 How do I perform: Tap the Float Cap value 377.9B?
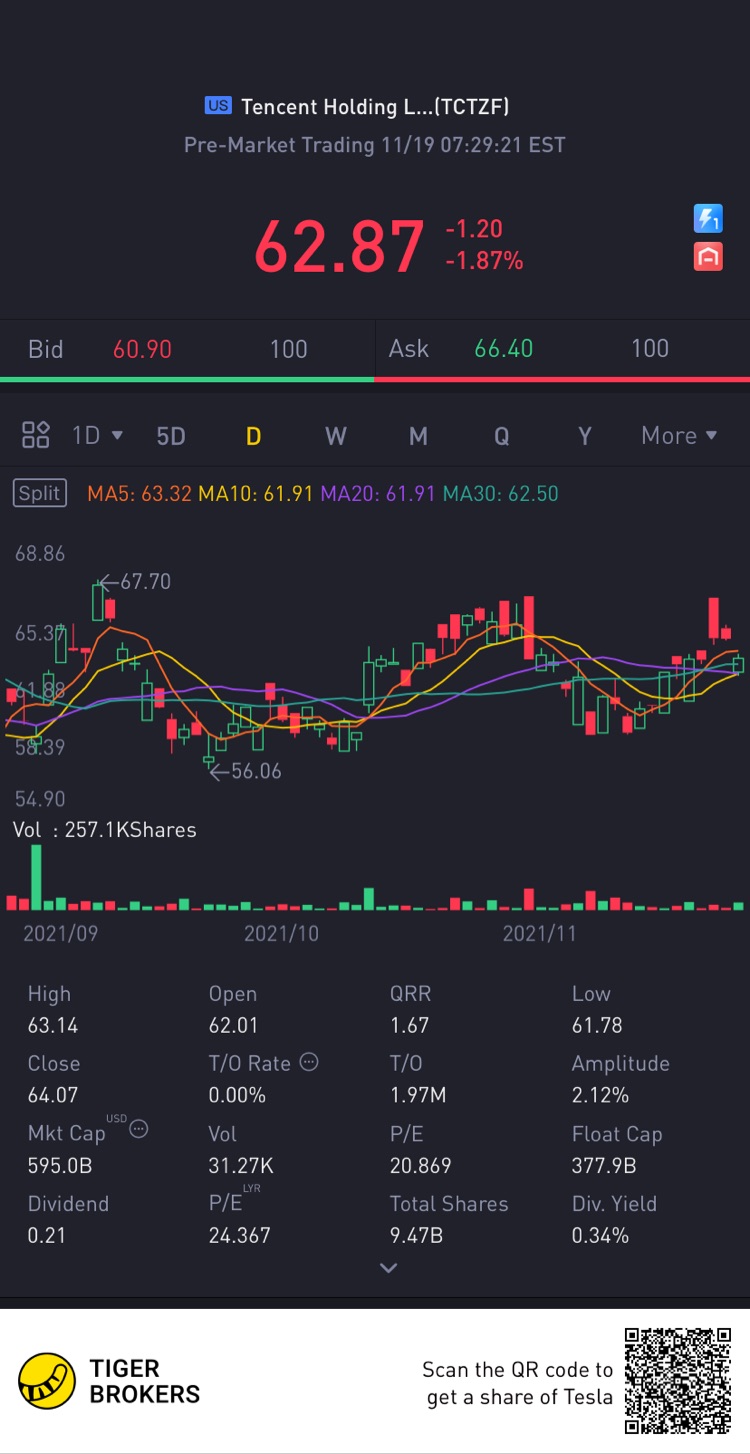click(604, 1165)
